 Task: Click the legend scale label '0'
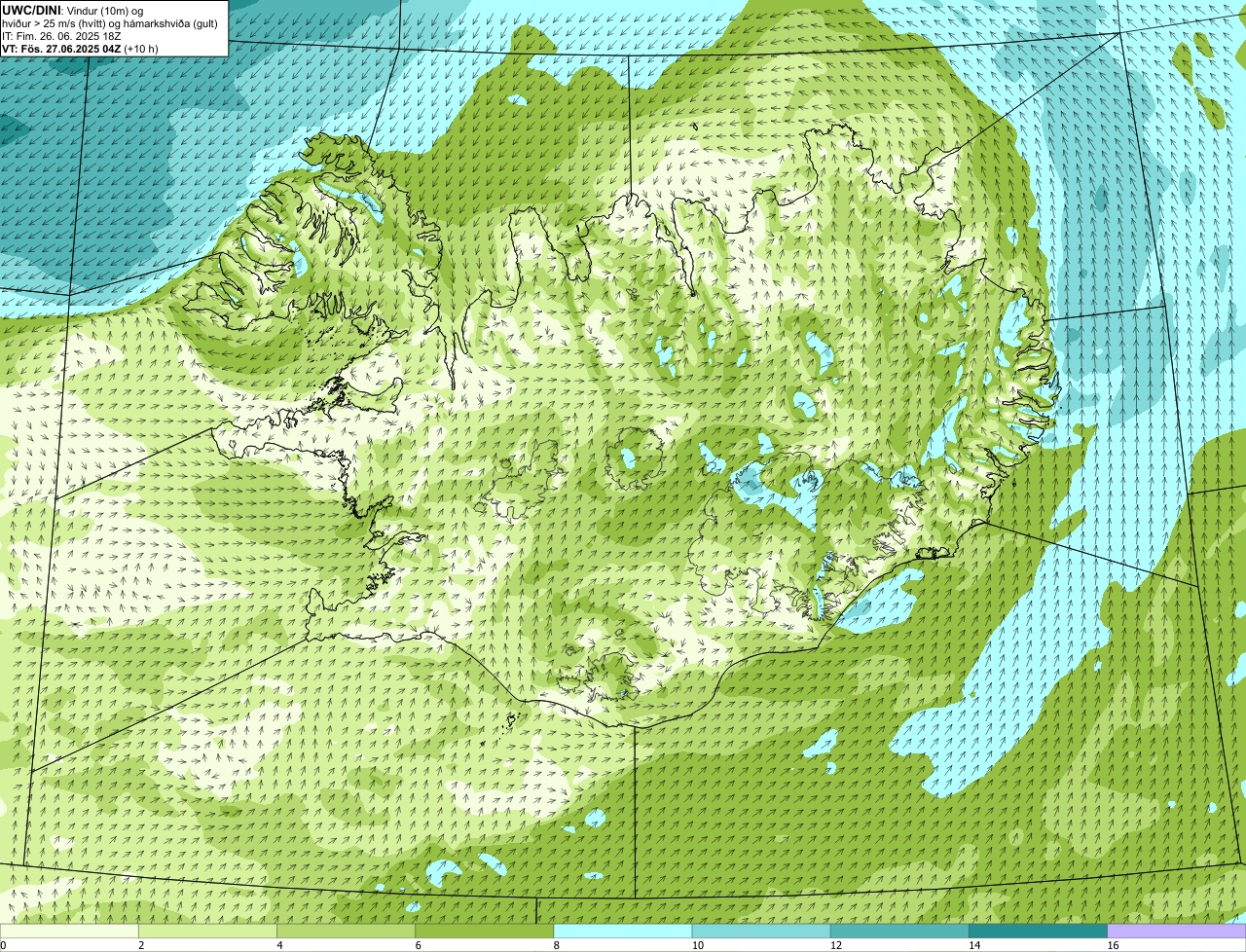coord(3,945)
